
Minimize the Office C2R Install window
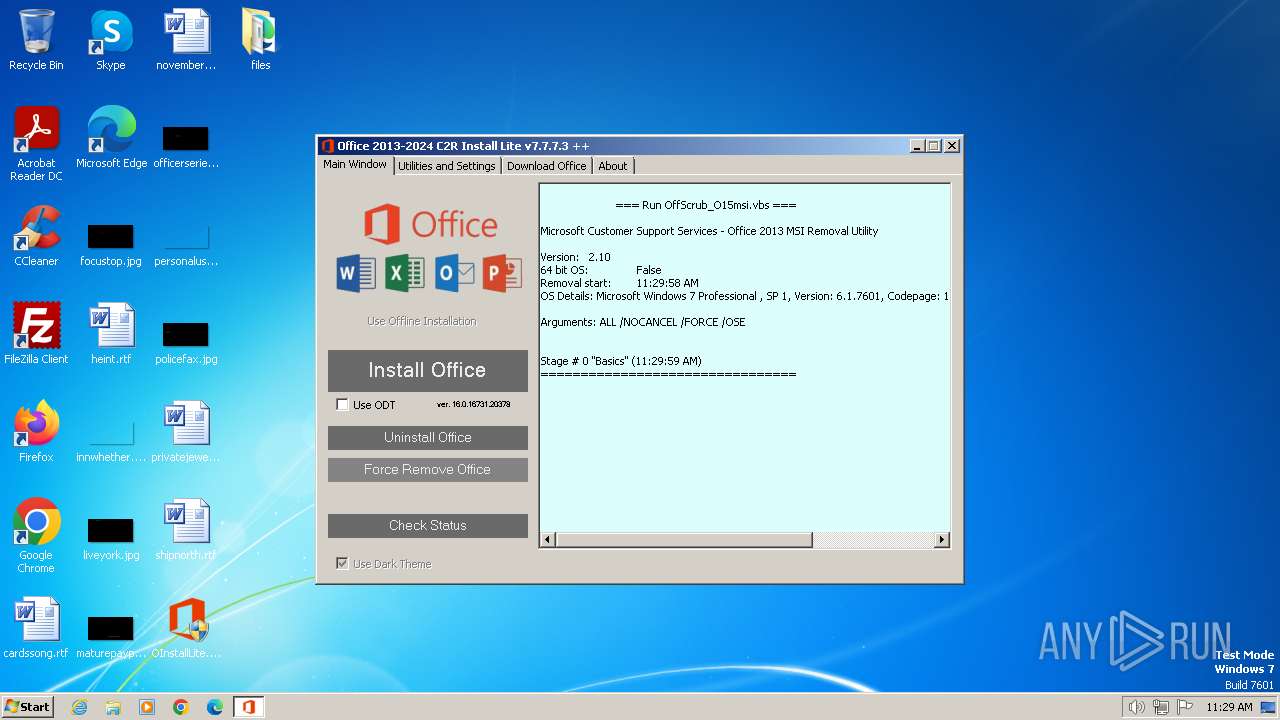click(x=917, y=146)
